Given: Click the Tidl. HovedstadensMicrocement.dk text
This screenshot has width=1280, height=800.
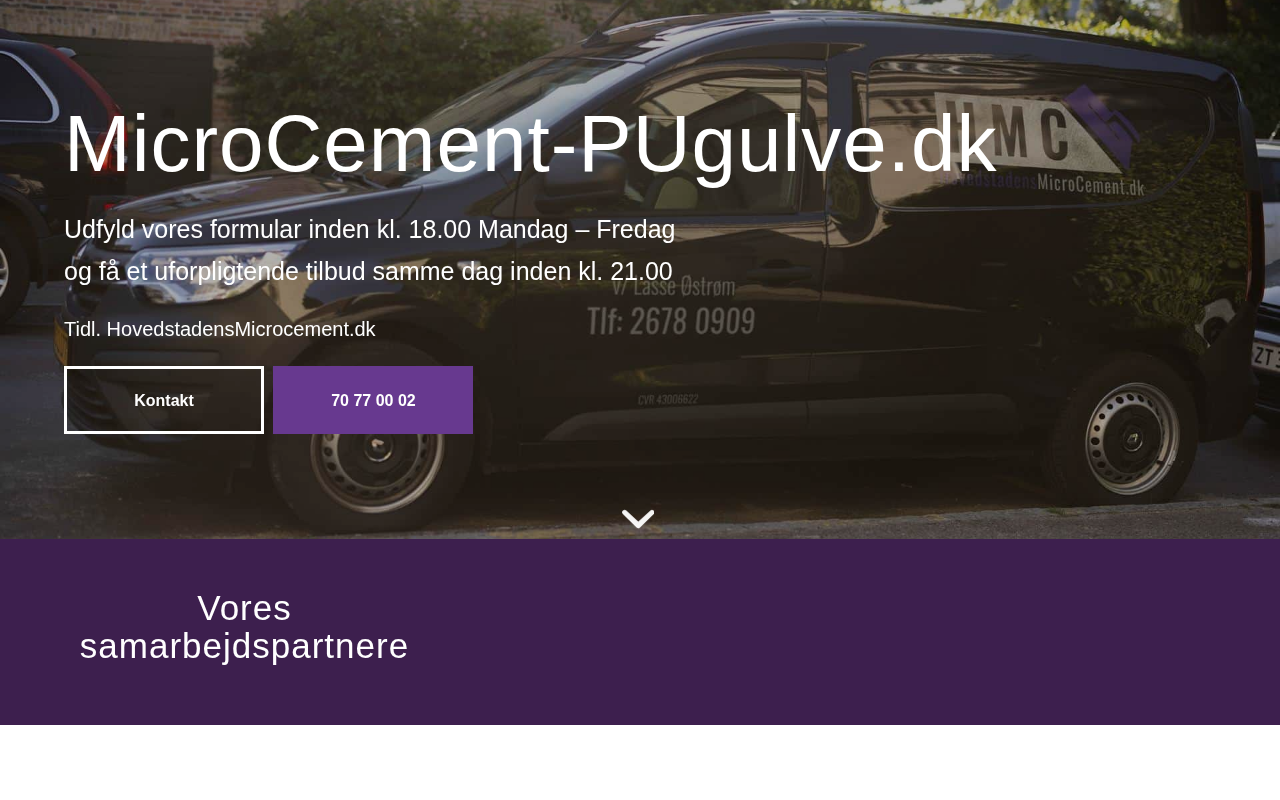Looking at the screenshot, I should tap(220, 328).
